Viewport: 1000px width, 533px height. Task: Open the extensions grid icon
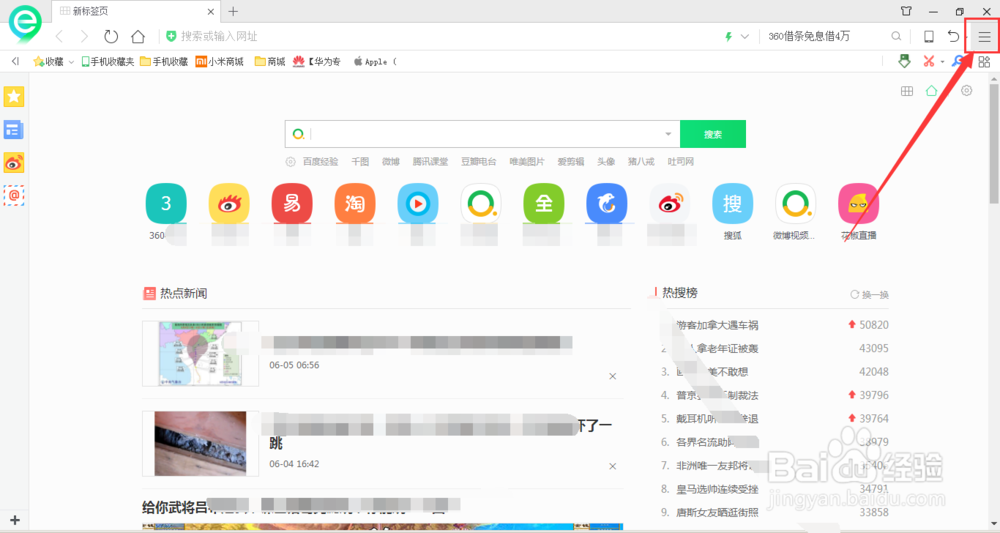click(984, 61)
